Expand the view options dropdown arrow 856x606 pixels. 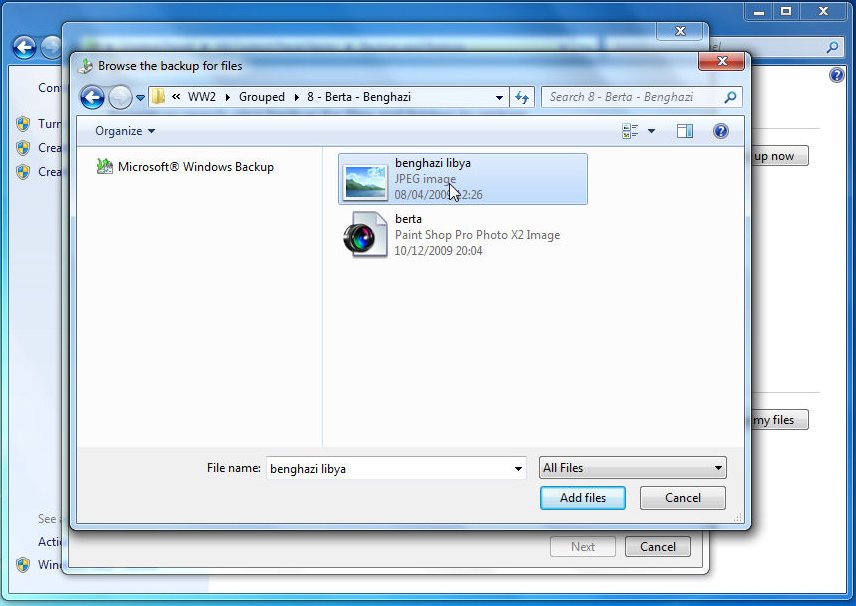click(x=652, y=131)
